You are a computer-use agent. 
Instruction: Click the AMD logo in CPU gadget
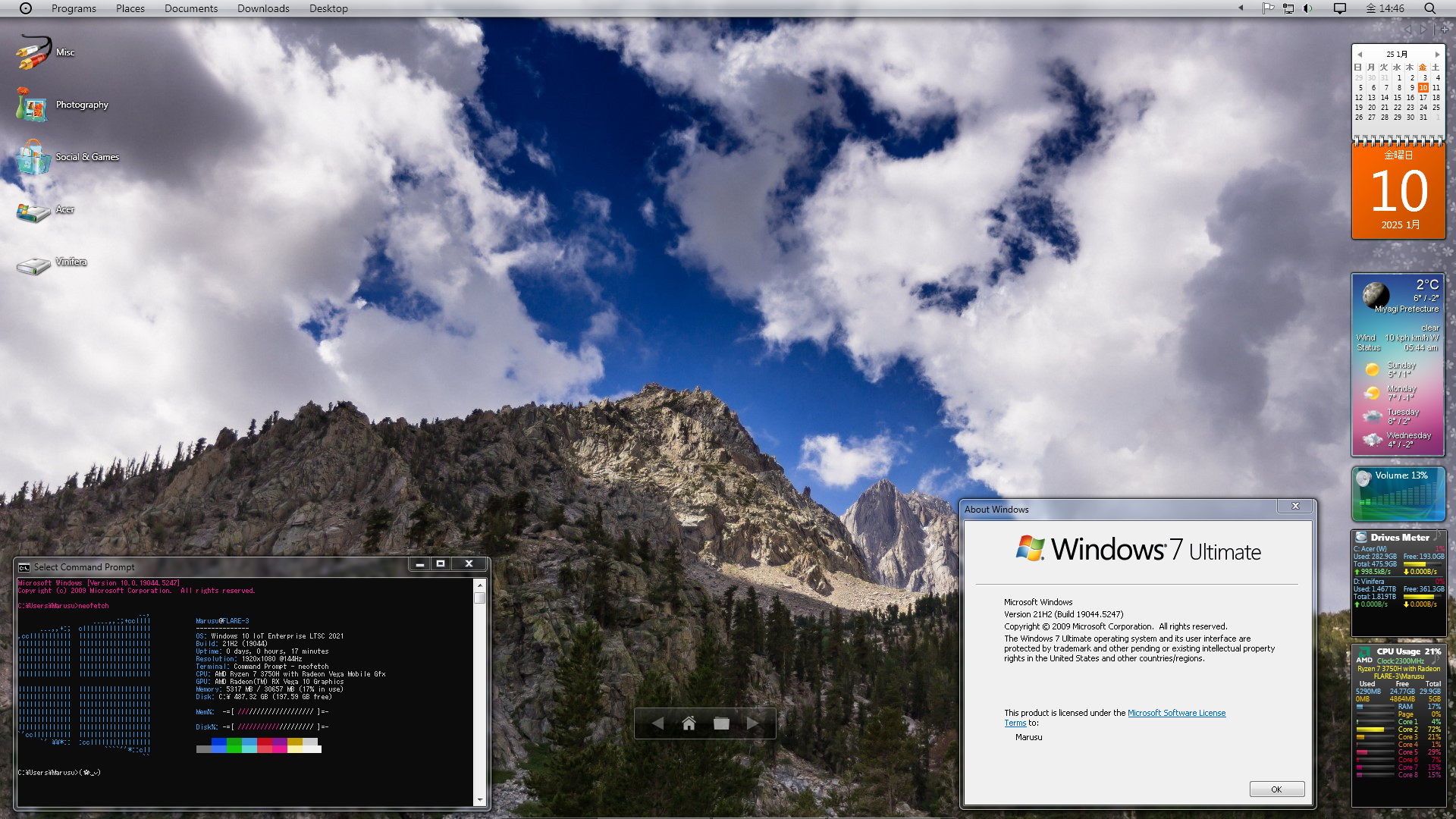(x=1364, y=656)
